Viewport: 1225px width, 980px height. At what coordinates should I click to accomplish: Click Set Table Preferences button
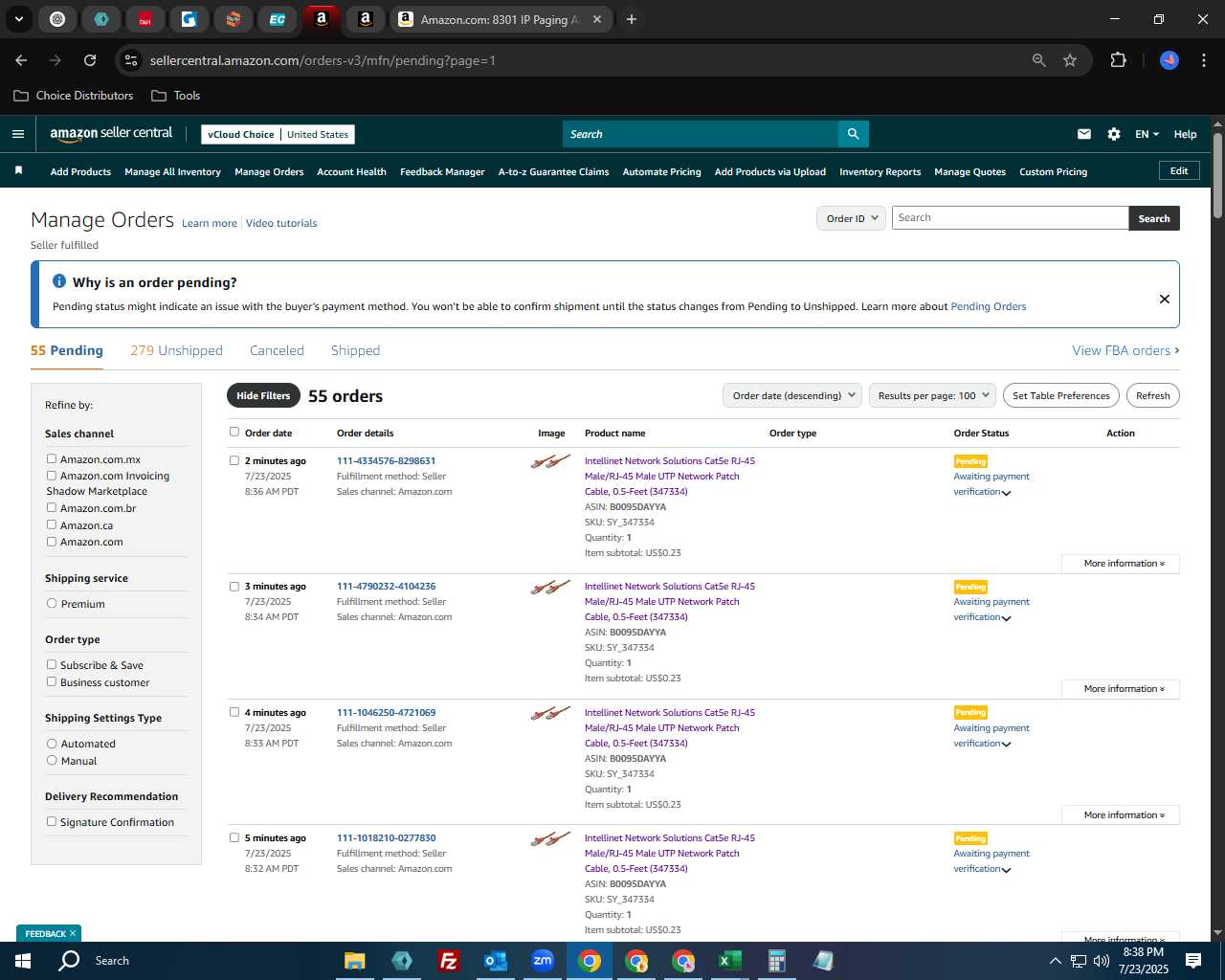click(1061, 395)
